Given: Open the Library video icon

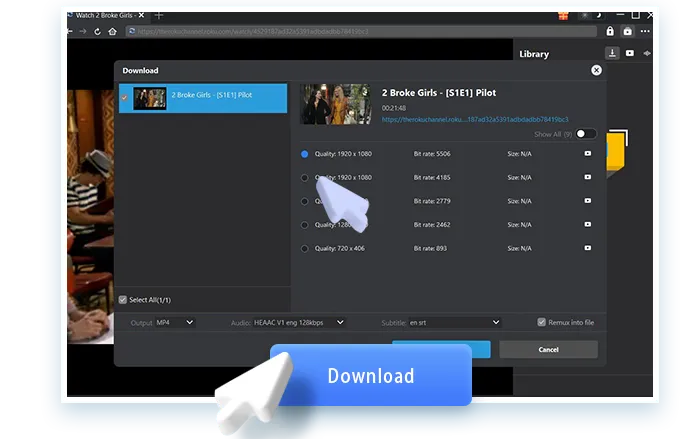Looking at the screenshot, I should [630, 53].
